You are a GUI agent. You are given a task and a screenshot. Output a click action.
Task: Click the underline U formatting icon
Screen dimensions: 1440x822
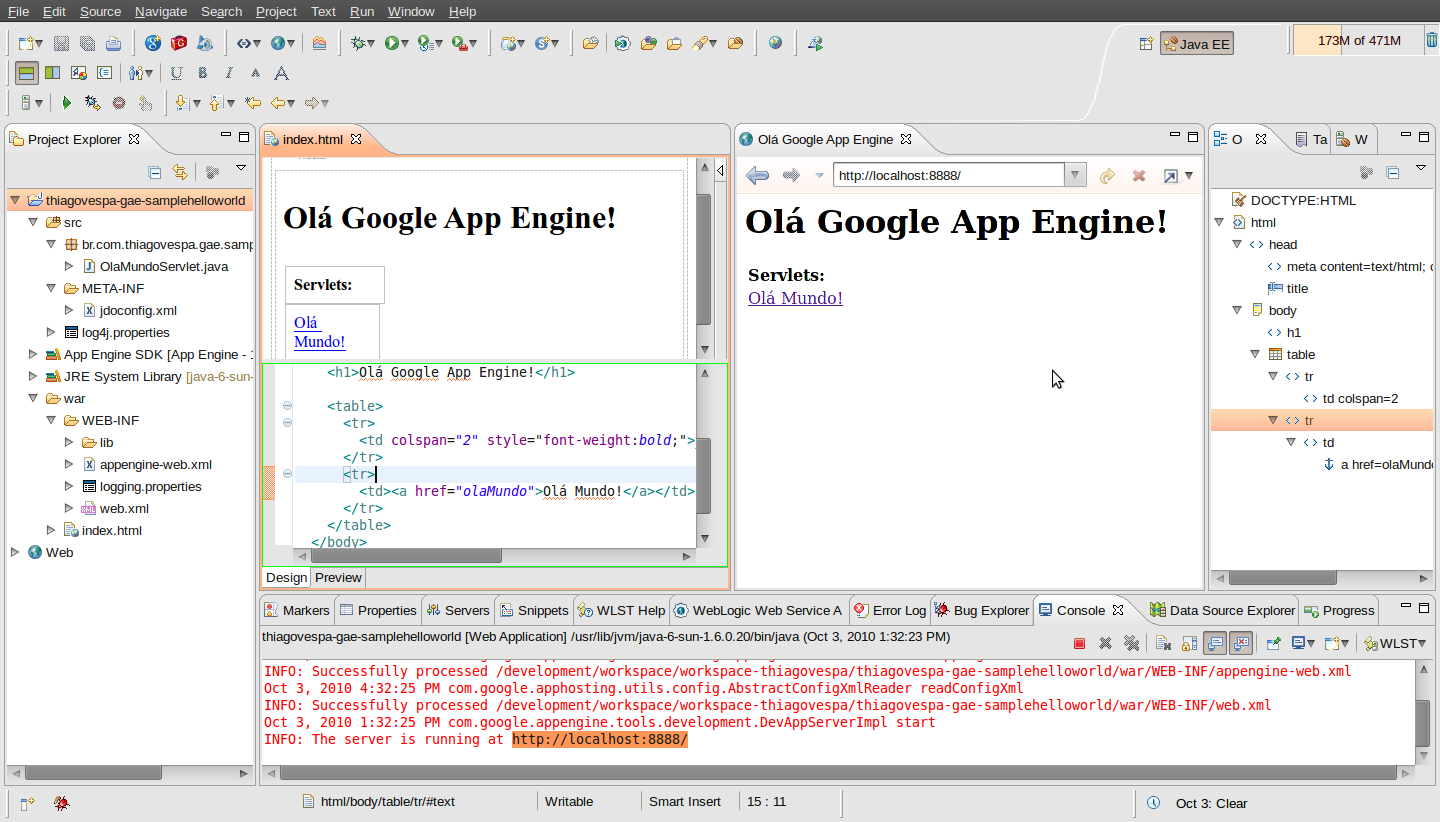coord(177,73)
